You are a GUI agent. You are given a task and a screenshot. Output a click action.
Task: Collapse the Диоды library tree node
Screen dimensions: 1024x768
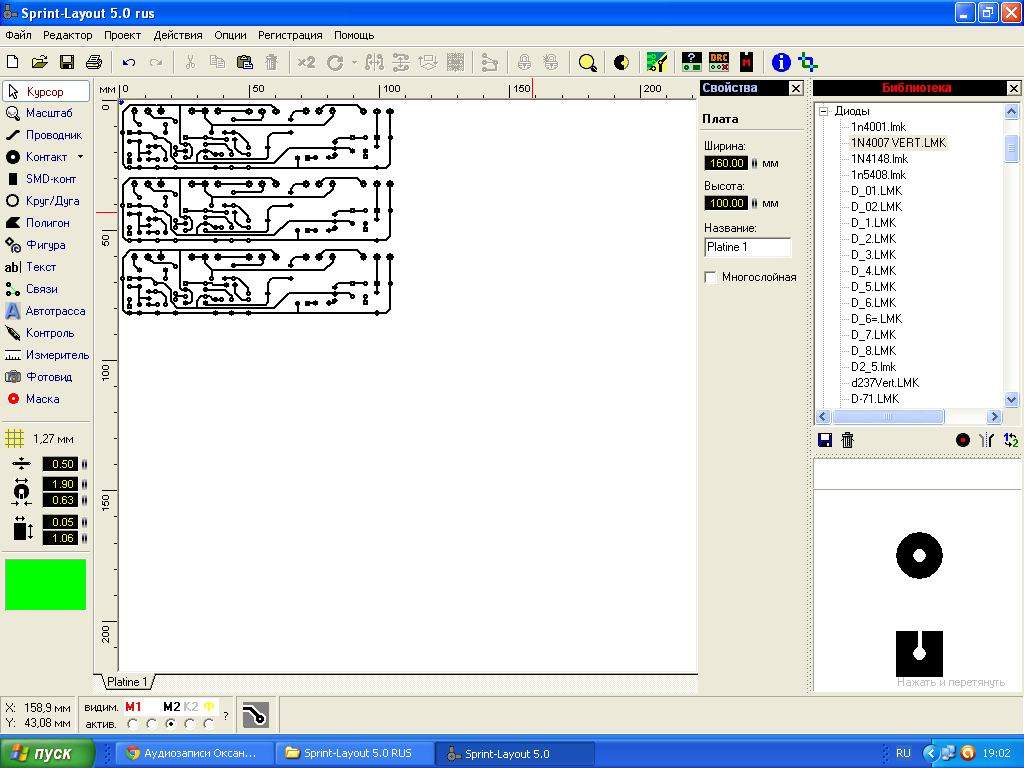click(825, 111)
